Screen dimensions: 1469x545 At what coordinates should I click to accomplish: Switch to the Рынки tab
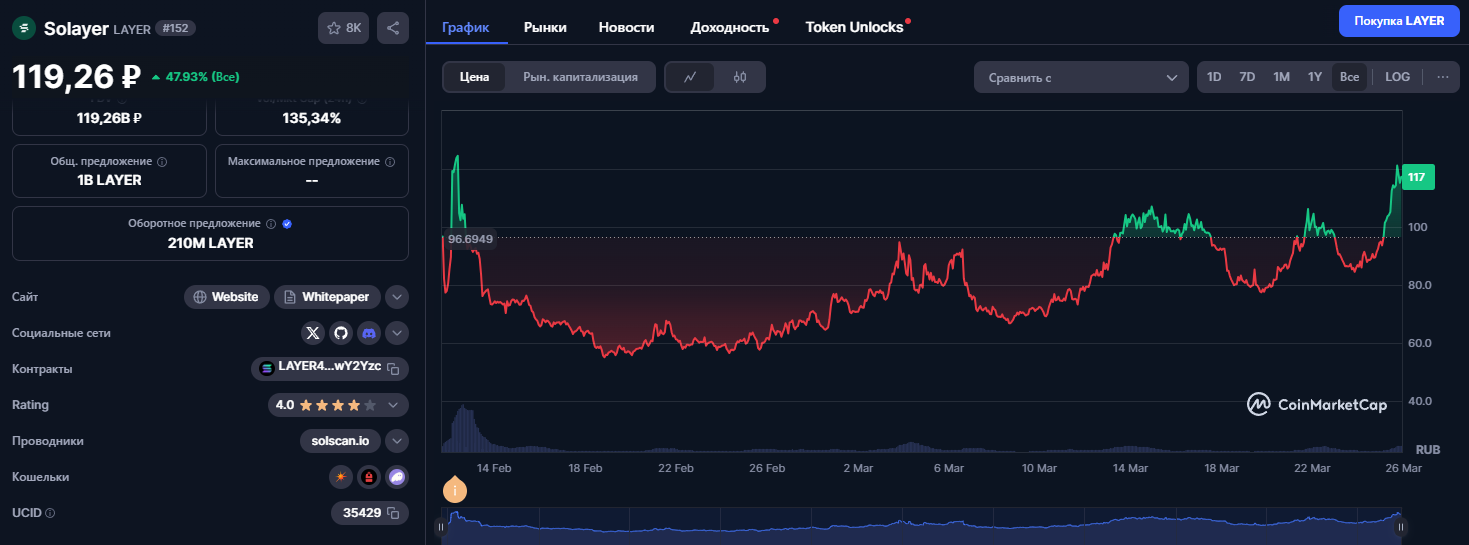point(545,27)
